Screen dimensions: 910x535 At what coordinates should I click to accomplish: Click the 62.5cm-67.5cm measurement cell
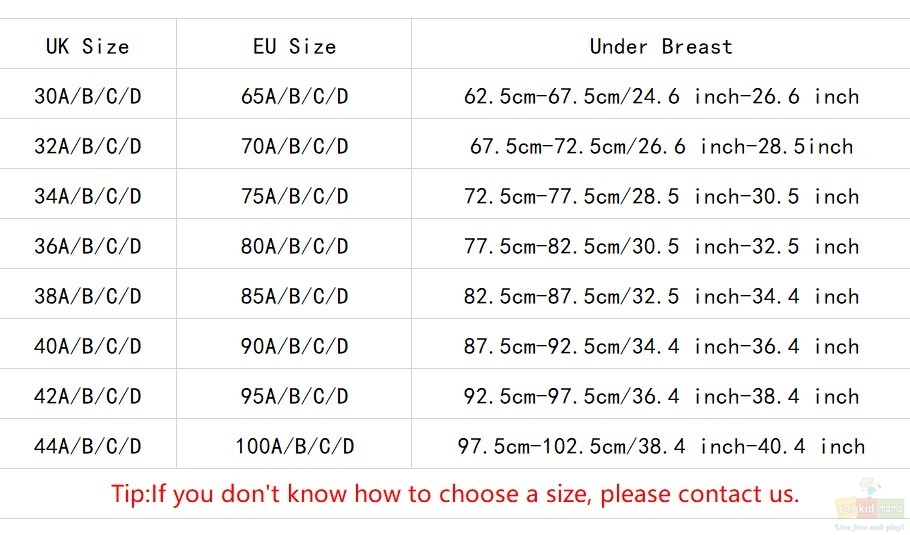pyautogui.click(x=661, y=96)
